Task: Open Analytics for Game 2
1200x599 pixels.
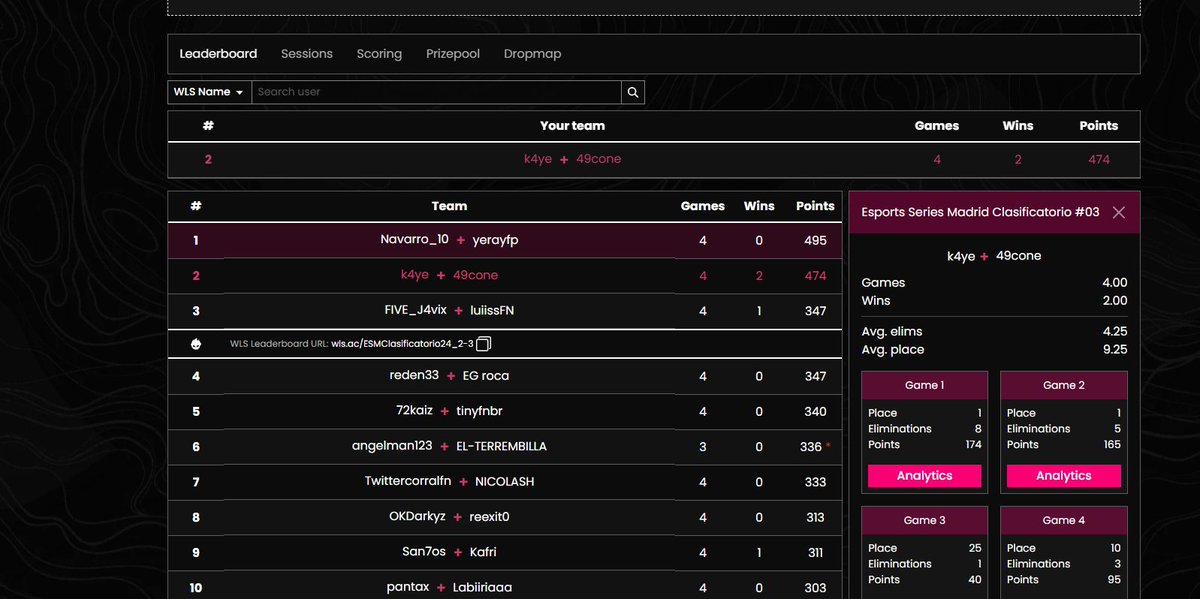Action: (x=1064, y=476)
